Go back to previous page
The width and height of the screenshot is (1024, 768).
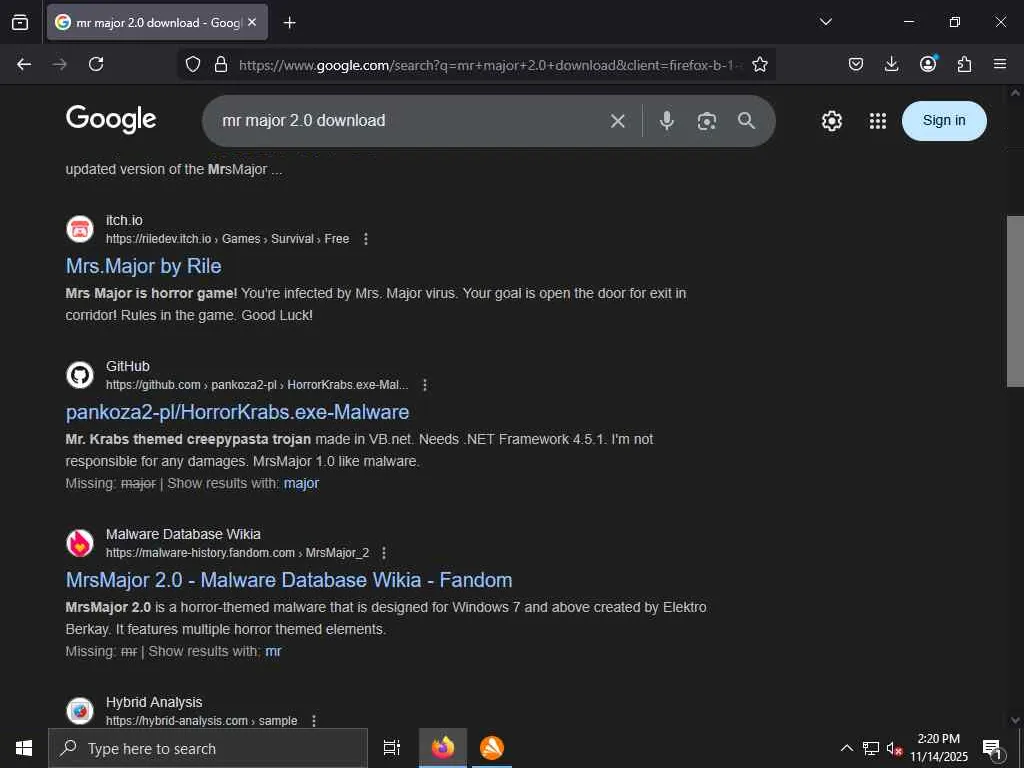click(x=24, y=64)
